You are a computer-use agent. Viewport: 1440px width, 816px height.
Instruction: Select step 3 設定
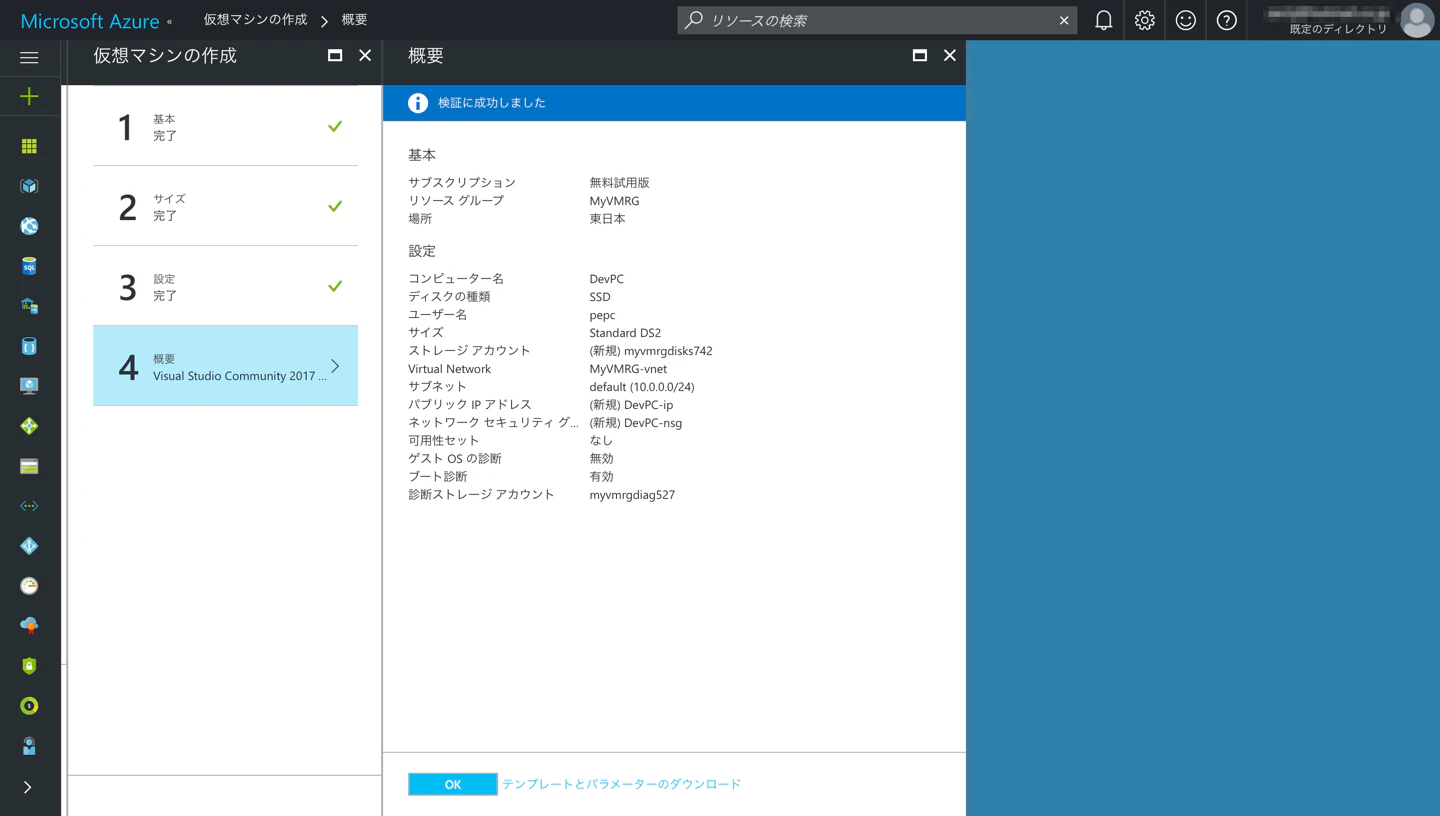click(225, 286)
